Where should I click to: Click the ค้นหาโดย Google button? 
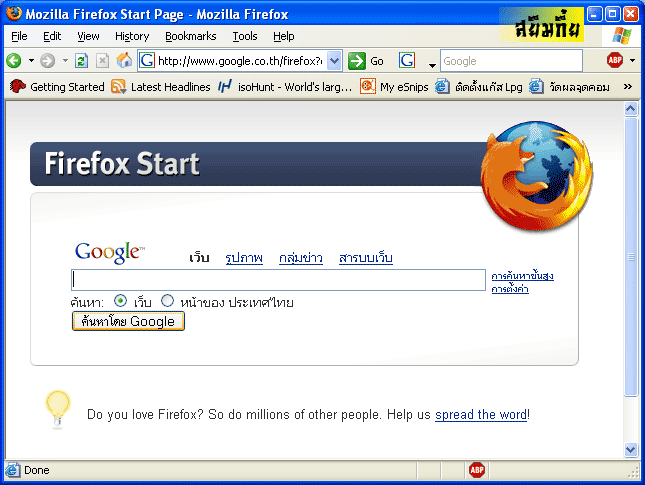[x=128, y=321]
